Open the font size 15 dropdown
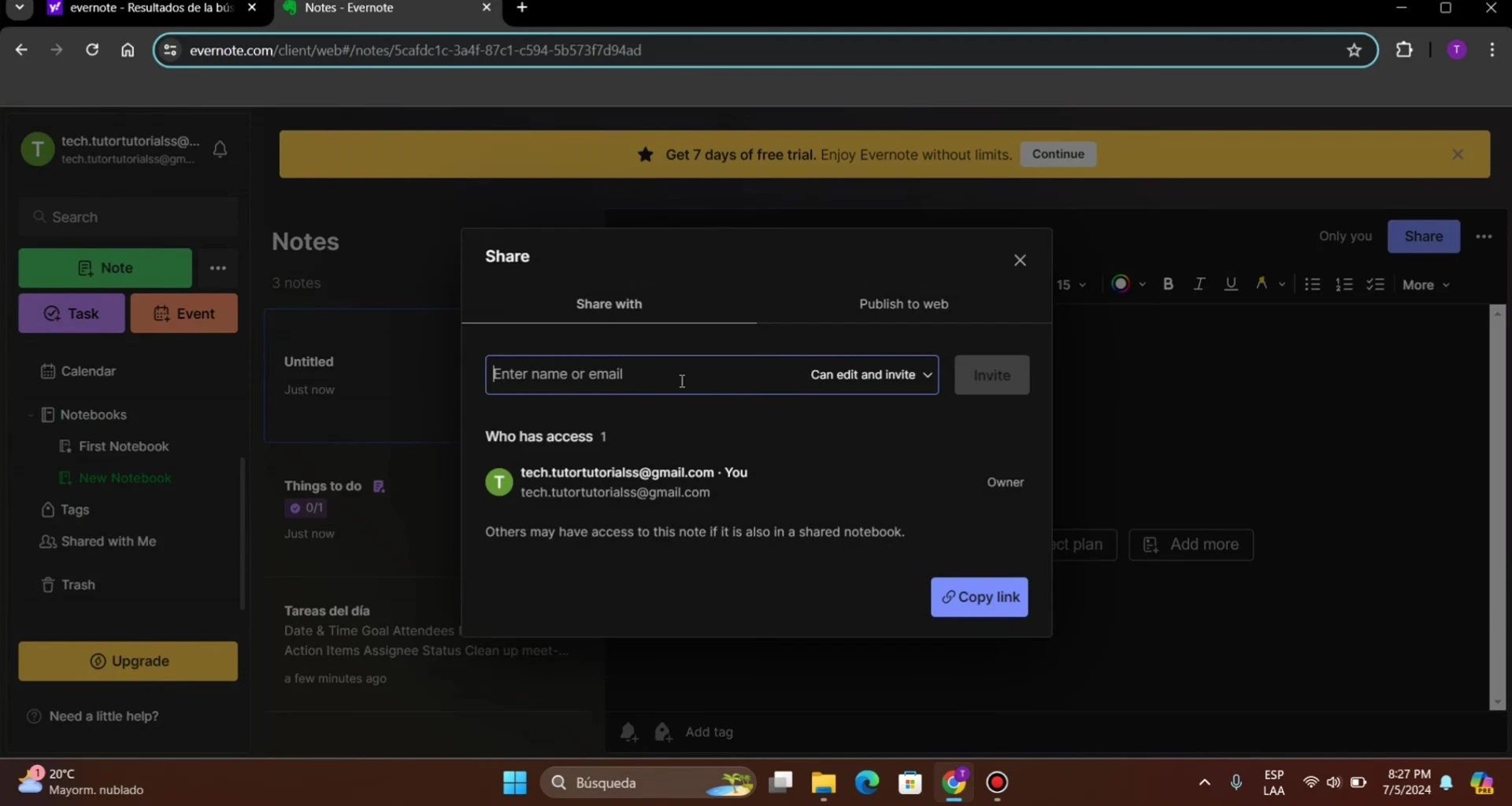 (1071, 285)
